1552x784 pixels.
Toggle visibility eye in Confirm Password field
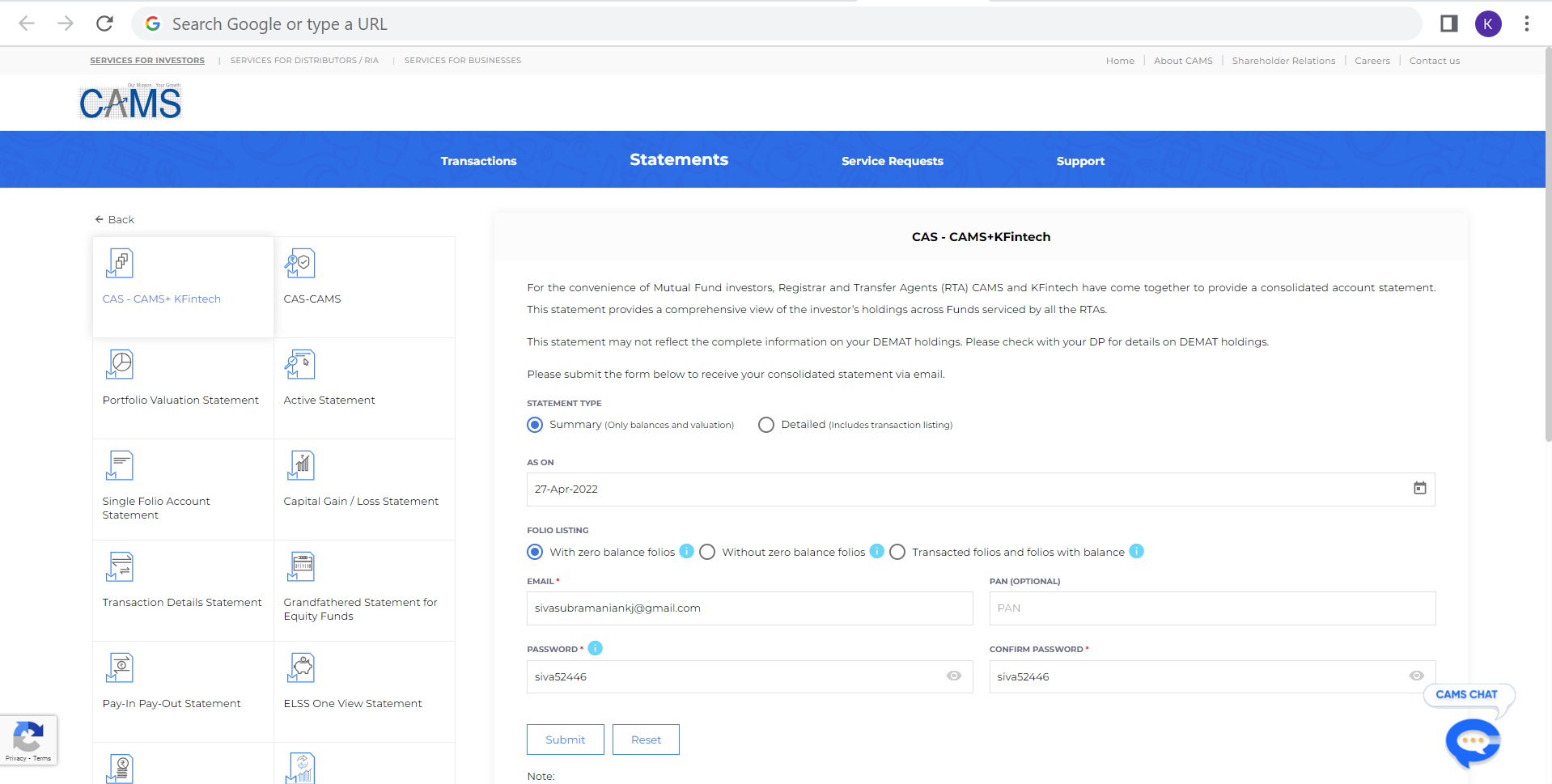pyautogui.click(x=1416, y=676)
